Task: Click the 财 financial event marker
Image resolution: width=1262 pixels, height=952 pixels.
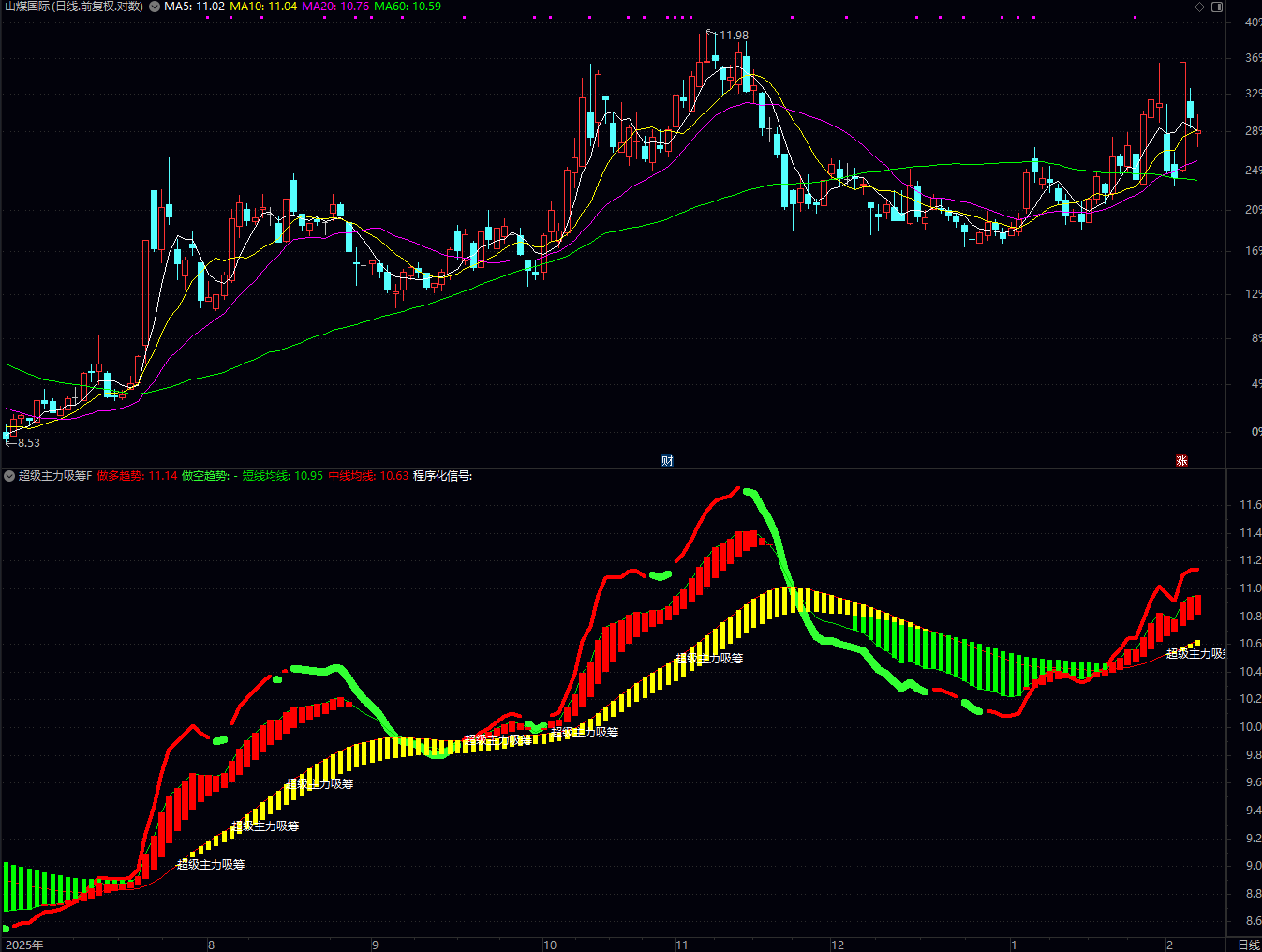Action: click(x=667, y=460)
